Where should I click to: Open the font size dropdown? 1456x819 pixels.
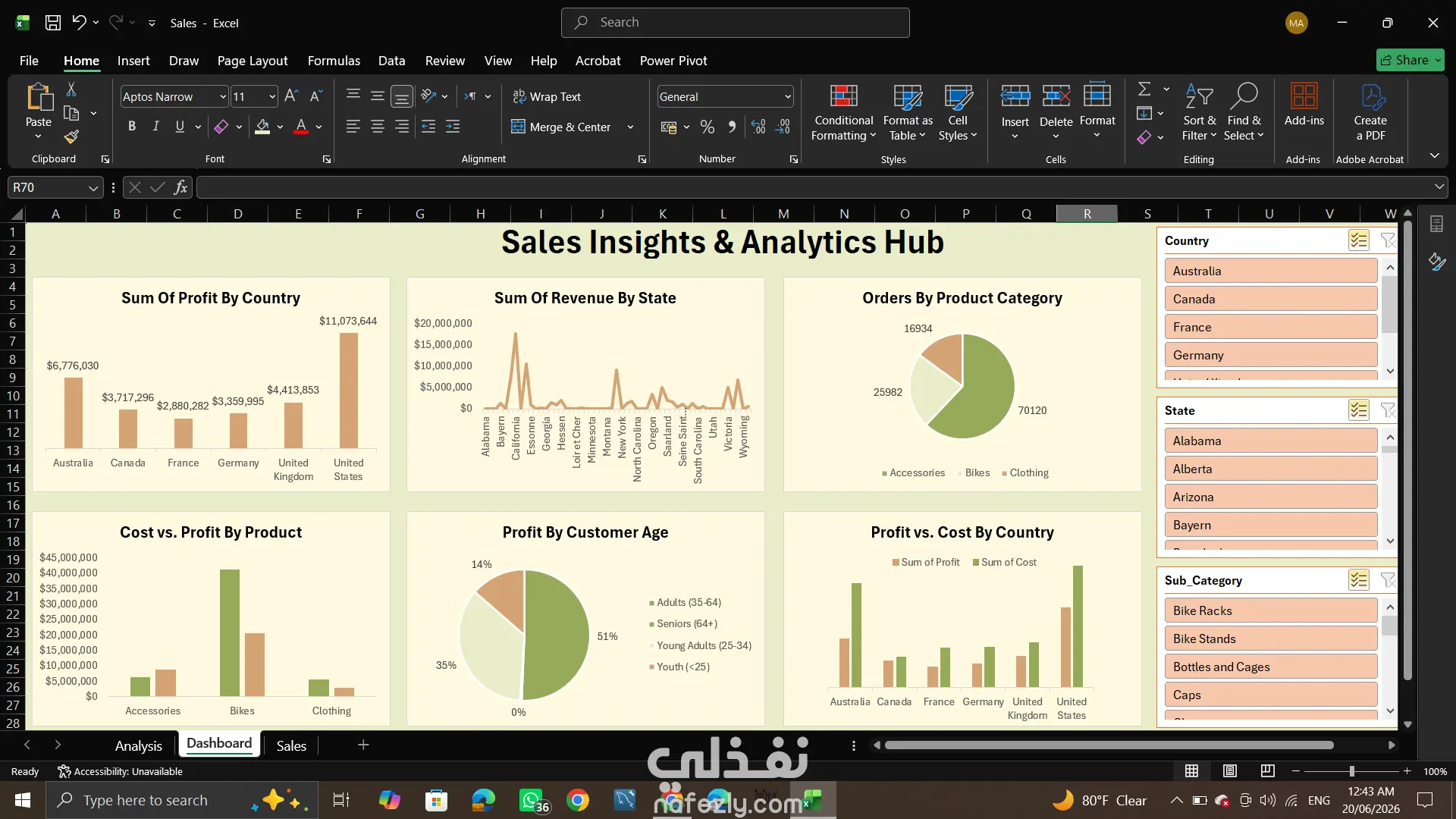coord(272,96)
